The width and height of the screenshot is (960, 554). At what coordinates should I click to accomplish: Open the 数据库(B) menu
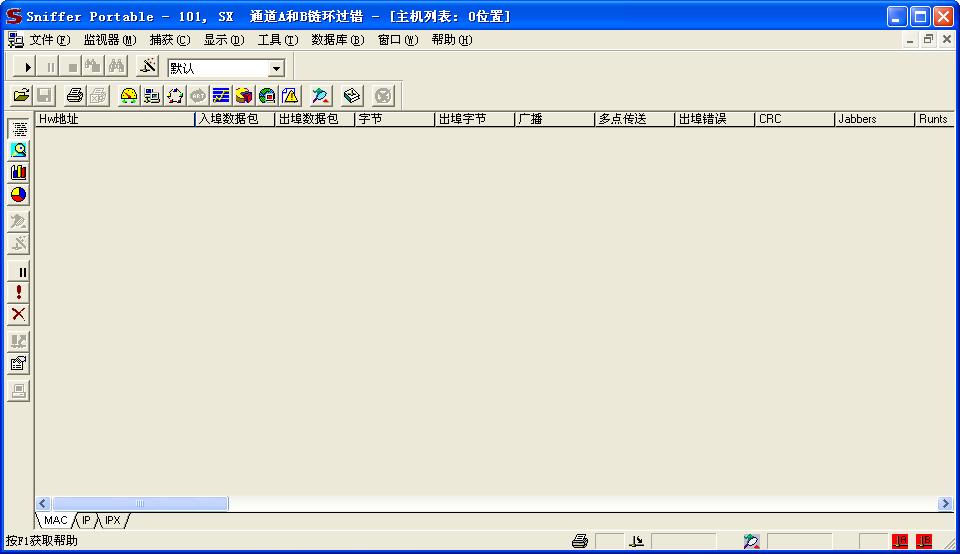click(337, 40)
